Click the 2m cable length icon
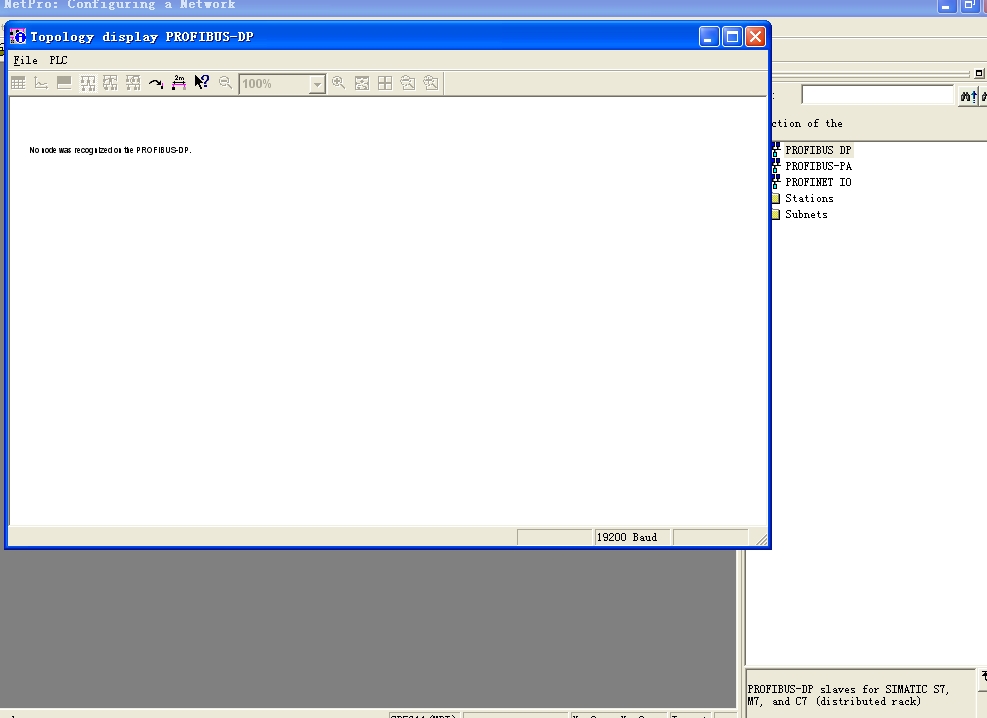Image resolution: width=987 pixels, height=718 pixels. click(x=179, y=83)
